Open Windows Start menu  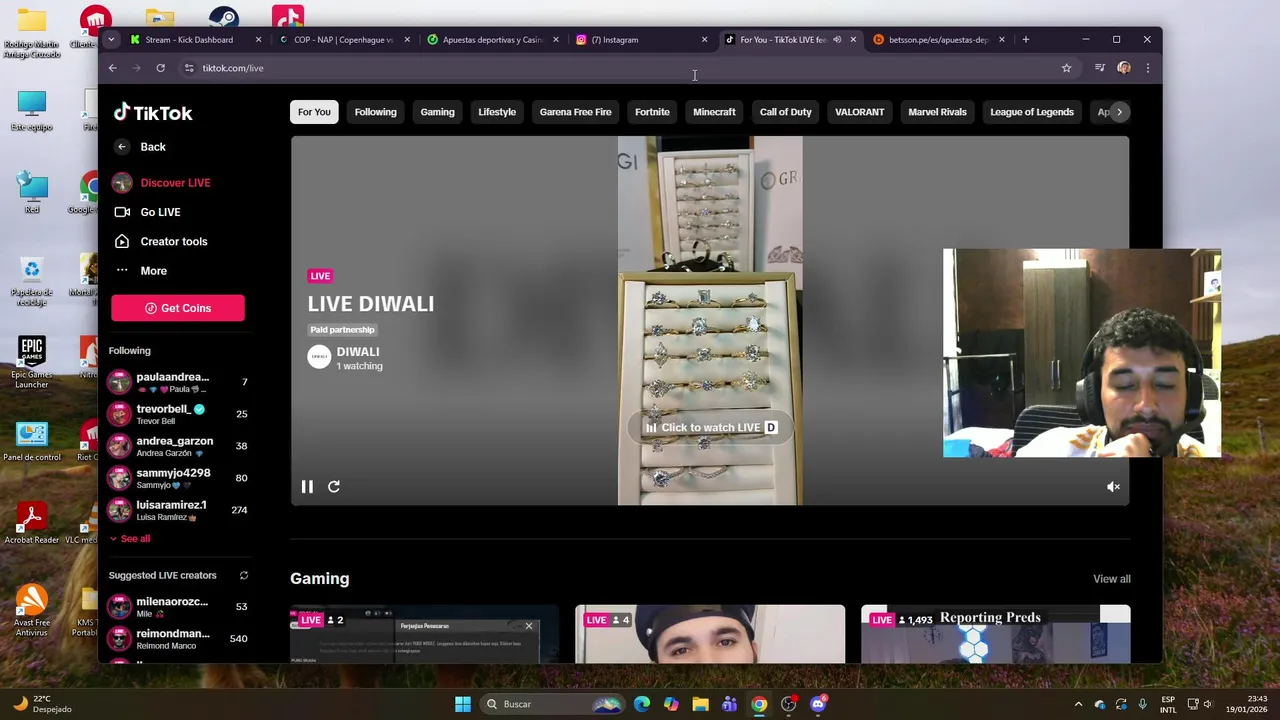click(463, 704)
